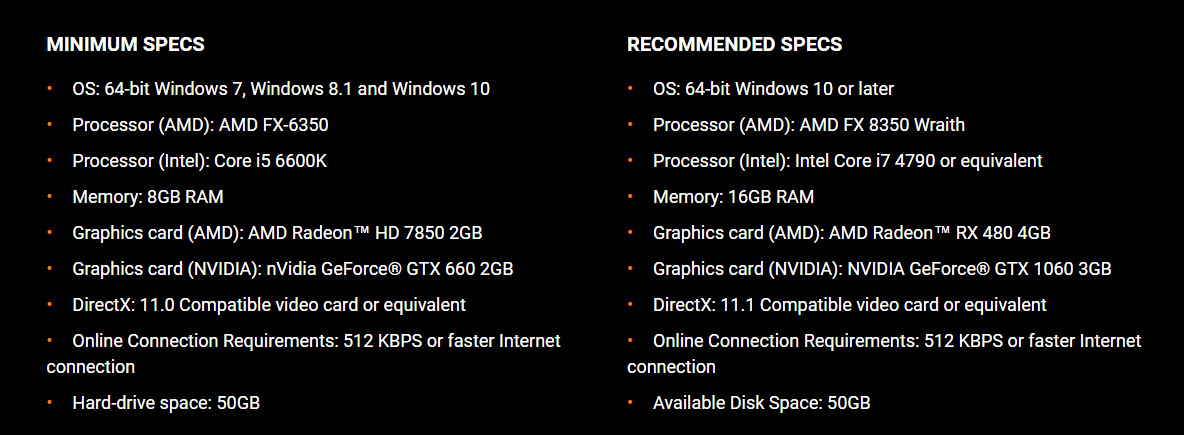Click the MINIMUM SPECS heading
This screenshot has width=1184, height=435.
click(x=125, y=45)
